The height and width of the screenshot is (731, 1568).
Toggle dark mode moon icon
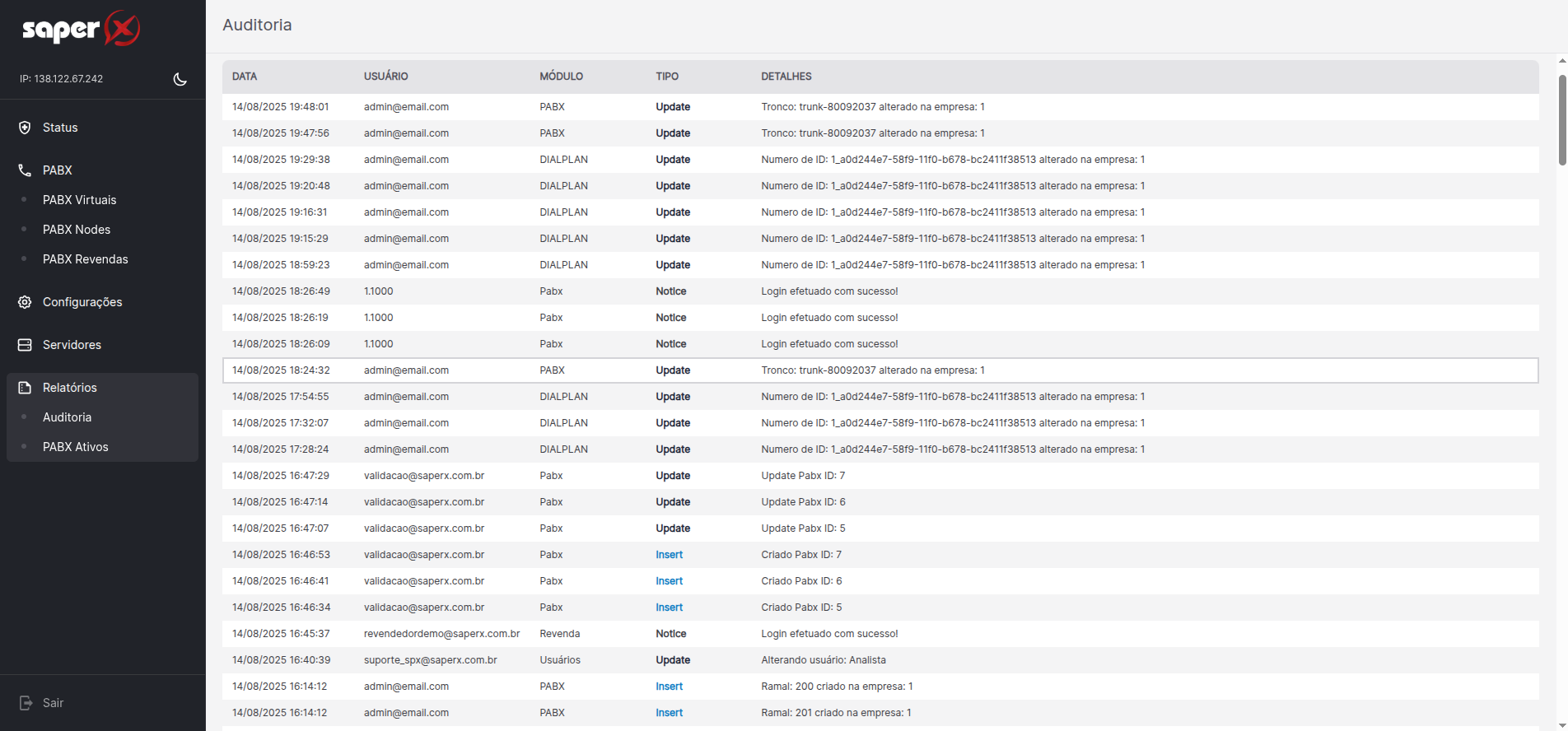point(180,79)
